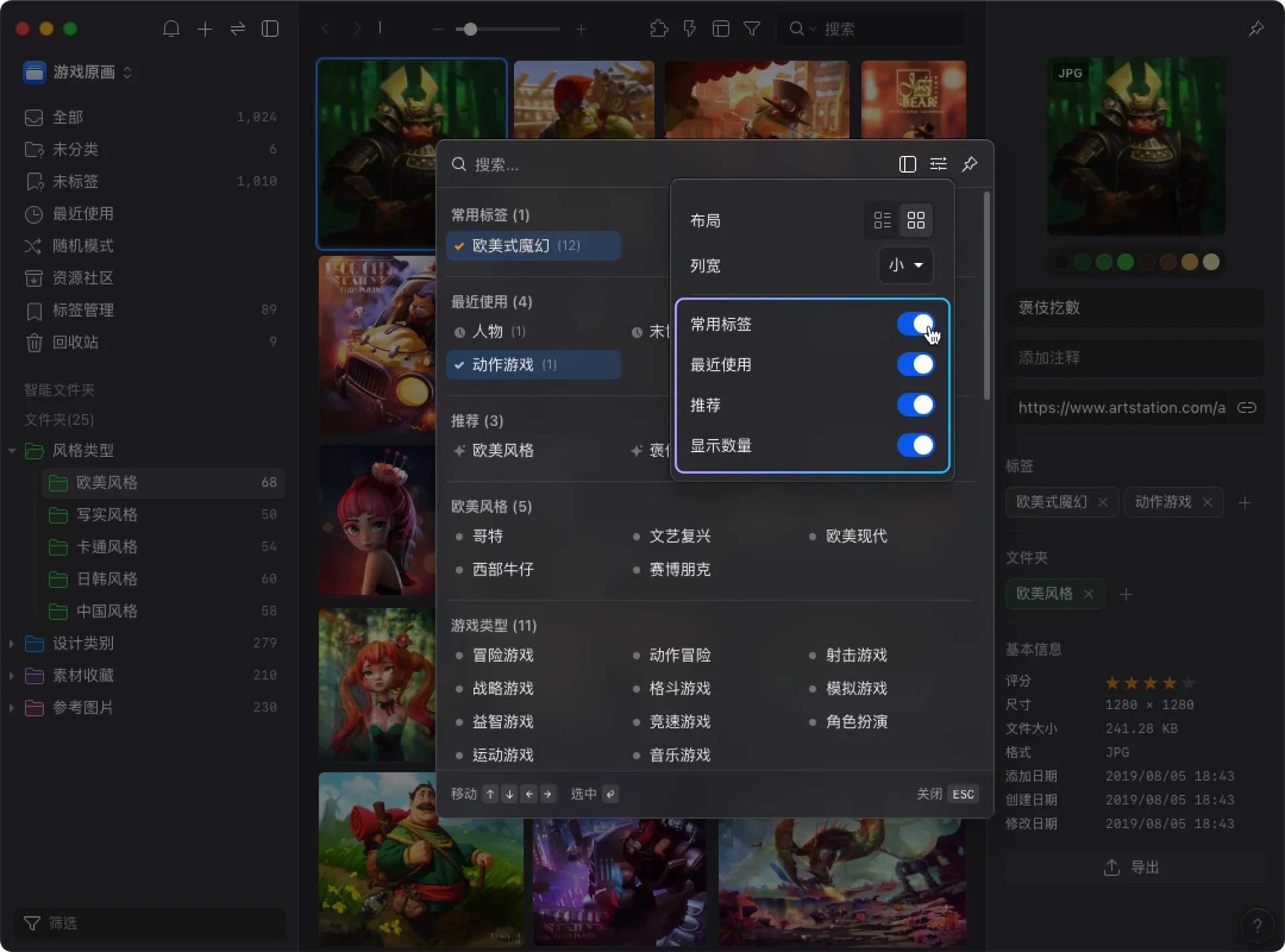
Task: Open the filter funnel icon in toolbar
Action: pos(752,29)
